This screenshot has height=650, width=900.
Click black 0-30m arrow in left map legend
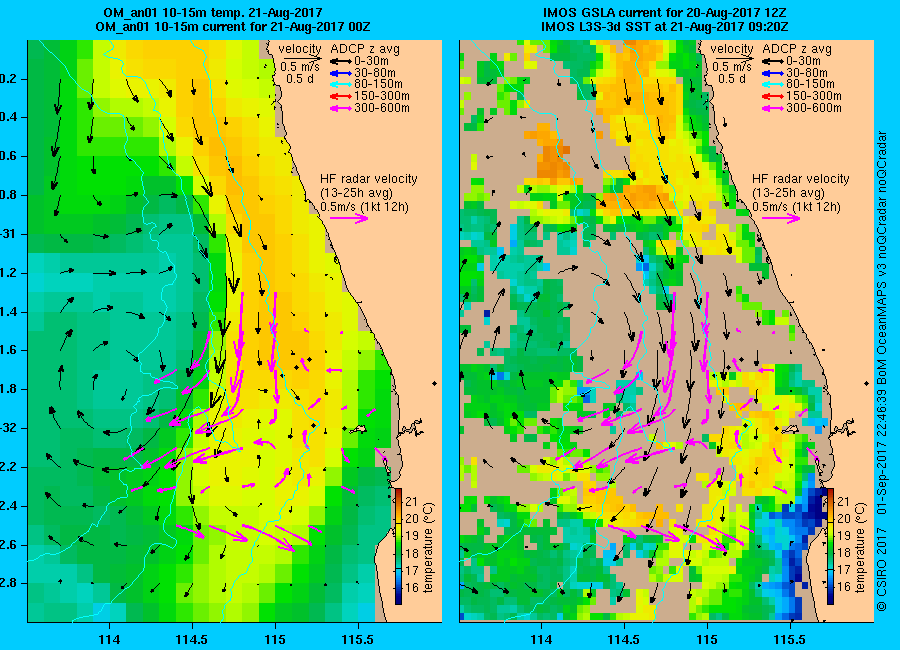pos(340,61)
